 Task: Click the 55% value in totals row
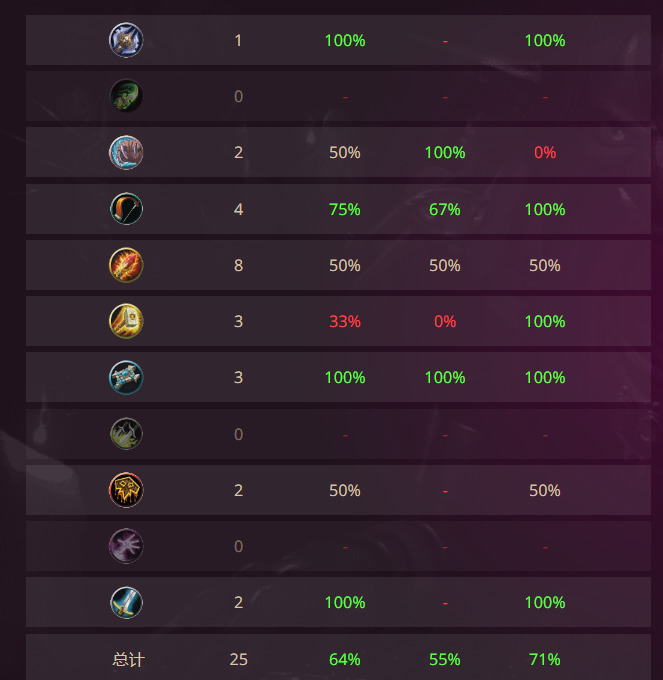tap(445, 659)
